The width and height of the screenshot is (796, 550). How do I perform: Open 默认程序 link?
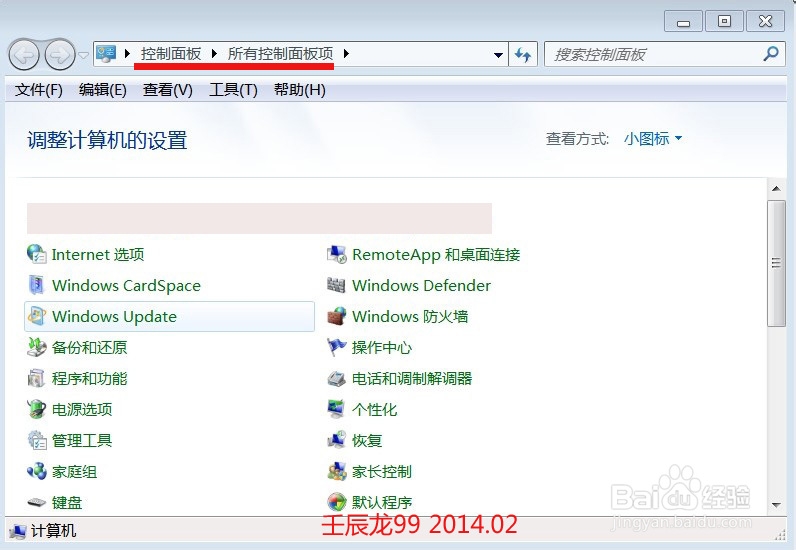click(x=382, y=502)
